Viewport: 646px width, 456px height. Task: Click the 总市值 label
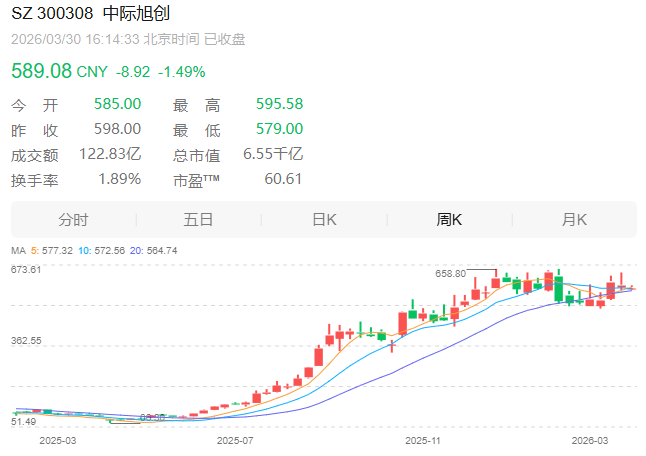pyautogui.click(x=197, y=155)
